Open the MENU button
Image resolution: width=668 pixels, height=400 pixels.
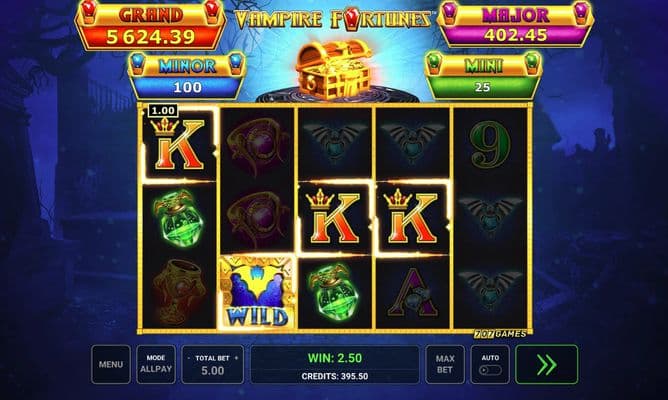111,364
